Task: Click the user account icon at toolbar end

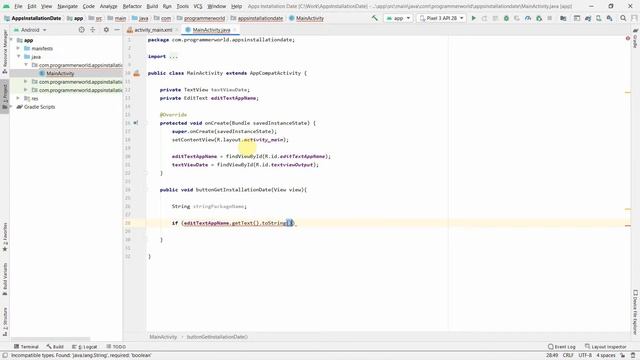Action: (x=634, y=18)
